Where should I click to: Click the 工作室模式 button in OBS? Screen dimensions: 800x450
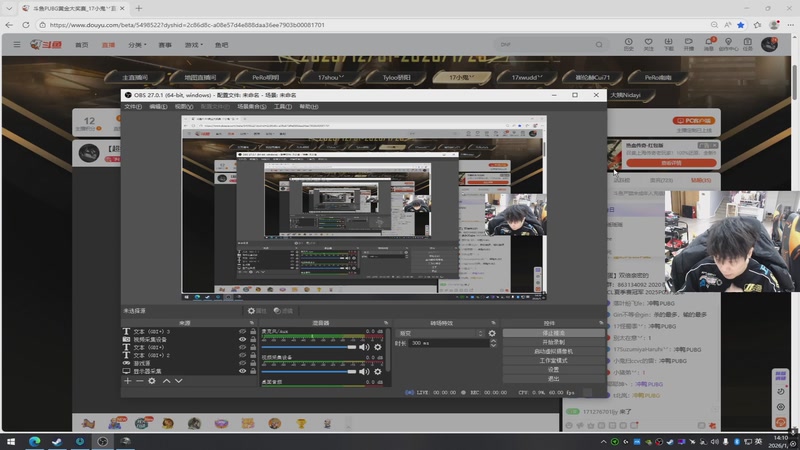pyautogui.click(x=554, y=361)
